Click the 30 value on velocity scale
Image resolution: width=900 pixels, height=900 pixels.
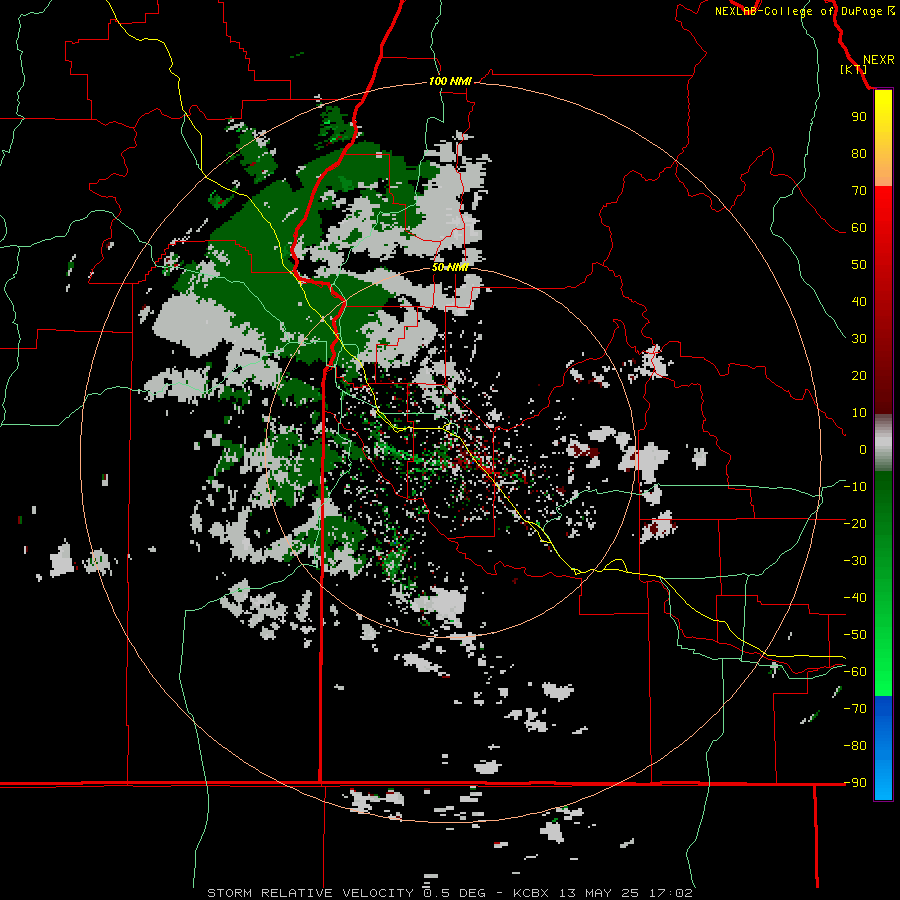click(859, 339)
